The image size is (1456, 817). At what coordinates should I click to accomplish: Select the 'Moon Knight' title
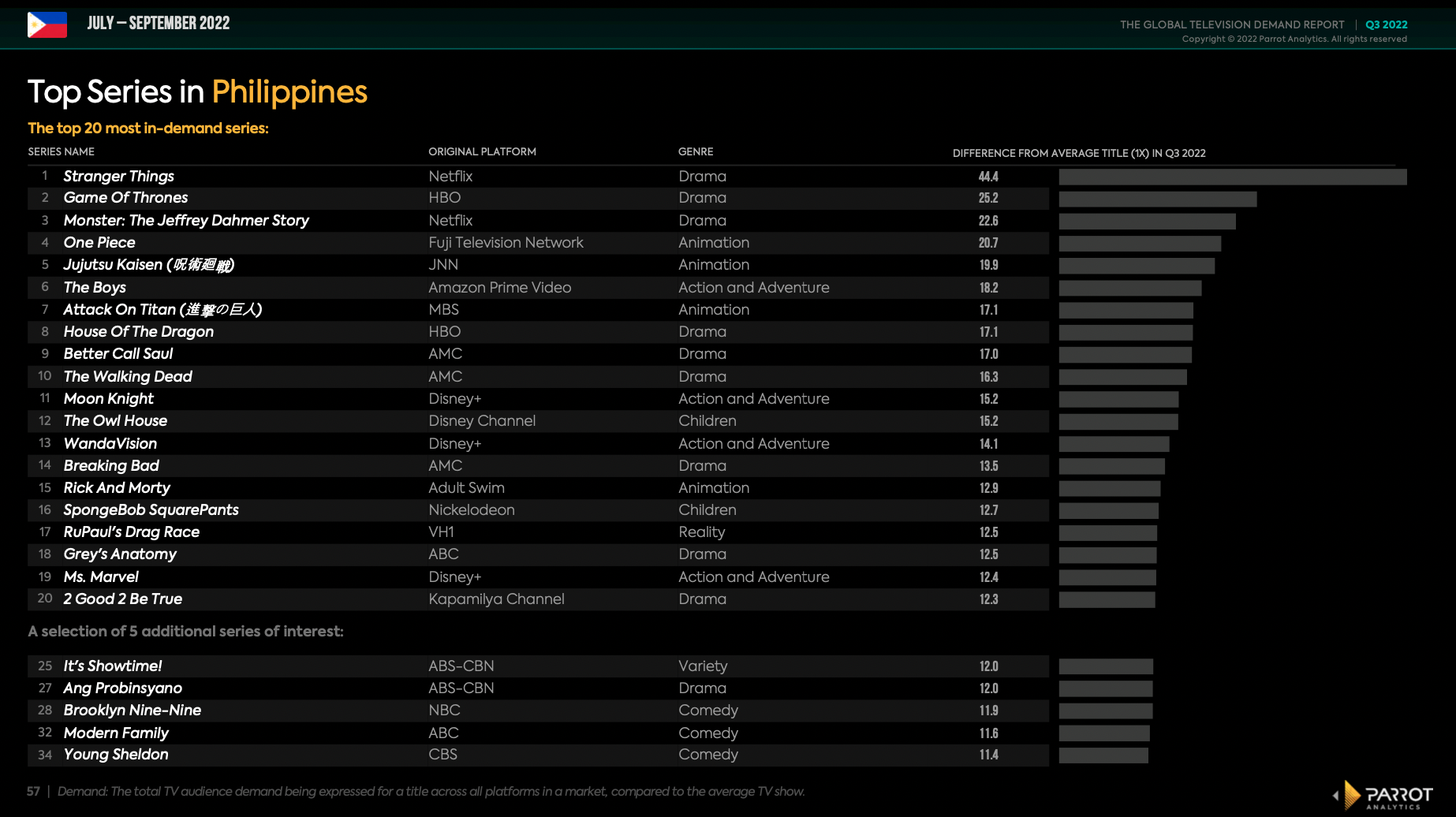tap(109, 399)
